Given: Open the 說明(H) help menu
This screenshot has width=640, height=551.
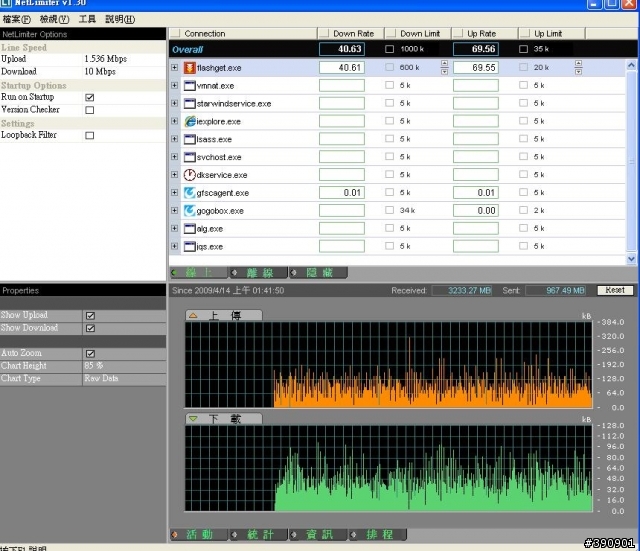Looking at the screenshot, I should coord(120,19).
